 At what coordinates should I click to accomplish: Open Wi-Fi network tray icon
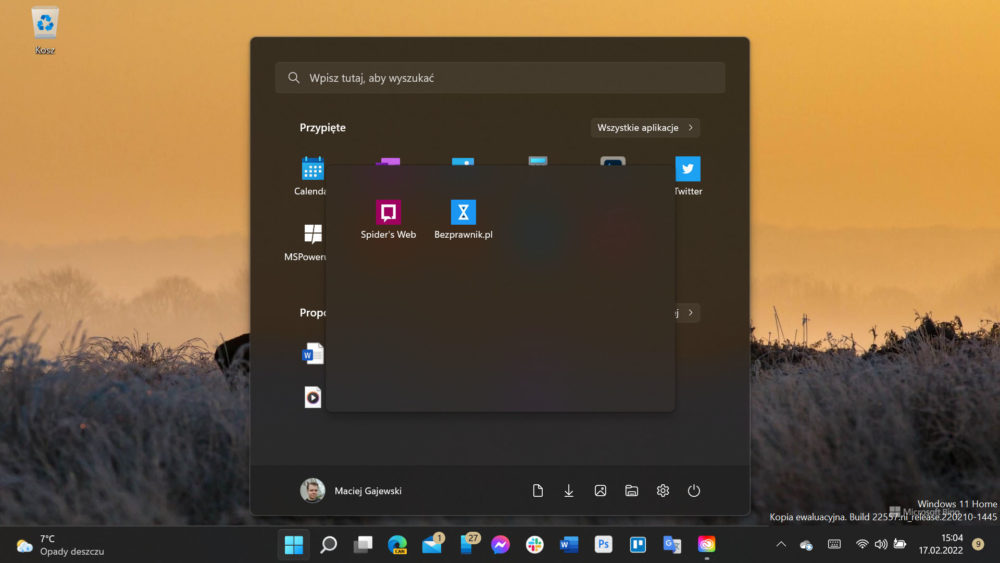point(862,545)
